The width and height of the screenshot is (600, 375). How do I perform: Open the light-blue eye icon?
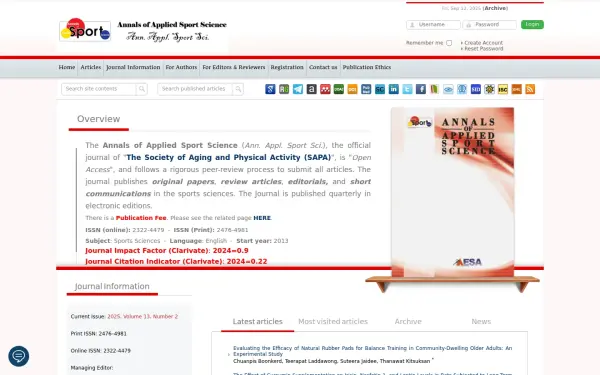pyautogui.click(x=448, y=89)
